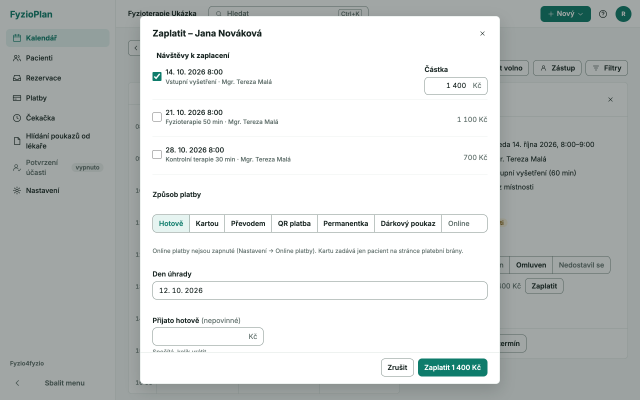Check the 28. 10. 2026 8:00 visit
This screenshot has height=400, width=640.
click(x=157, y=154)
